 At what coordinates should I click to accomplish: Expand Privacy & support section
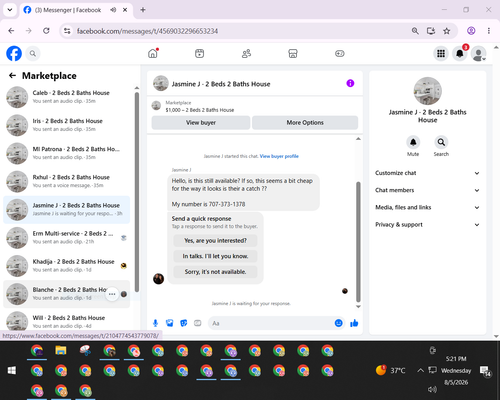pyautogui.click(x=427, y=225)
